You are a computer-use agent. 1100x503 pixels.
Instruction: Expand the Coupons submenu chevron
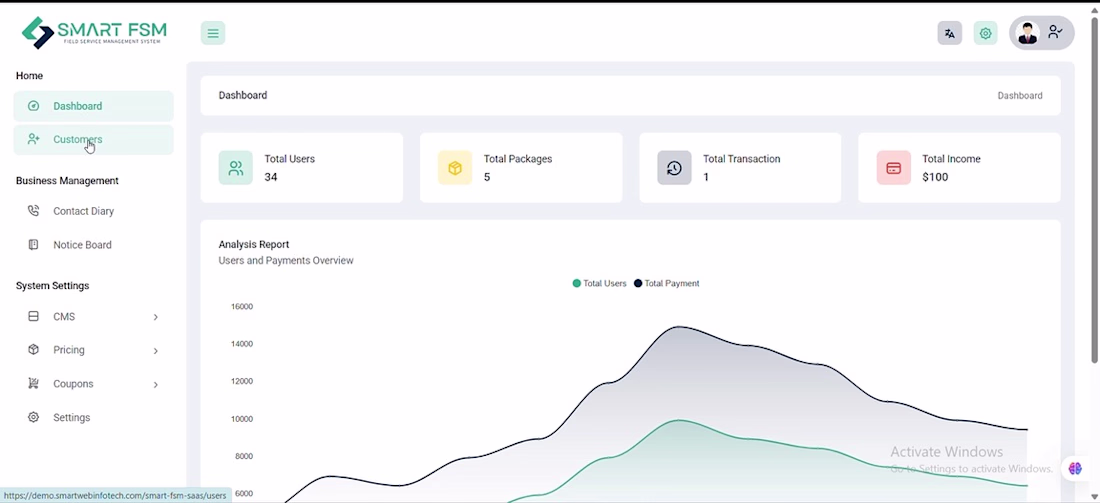coord(156,384)
